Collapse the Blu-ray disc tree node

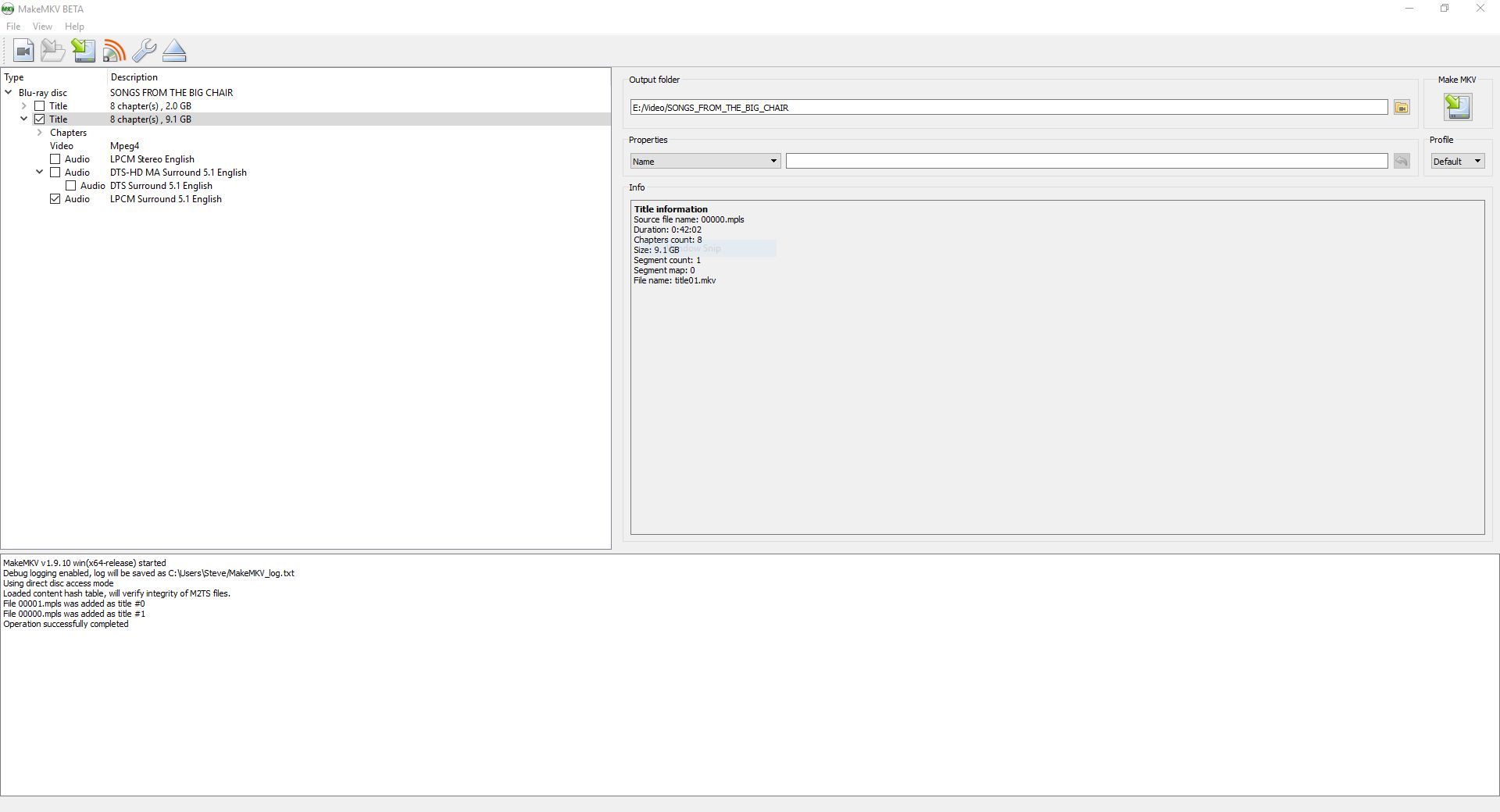point(9,93)
